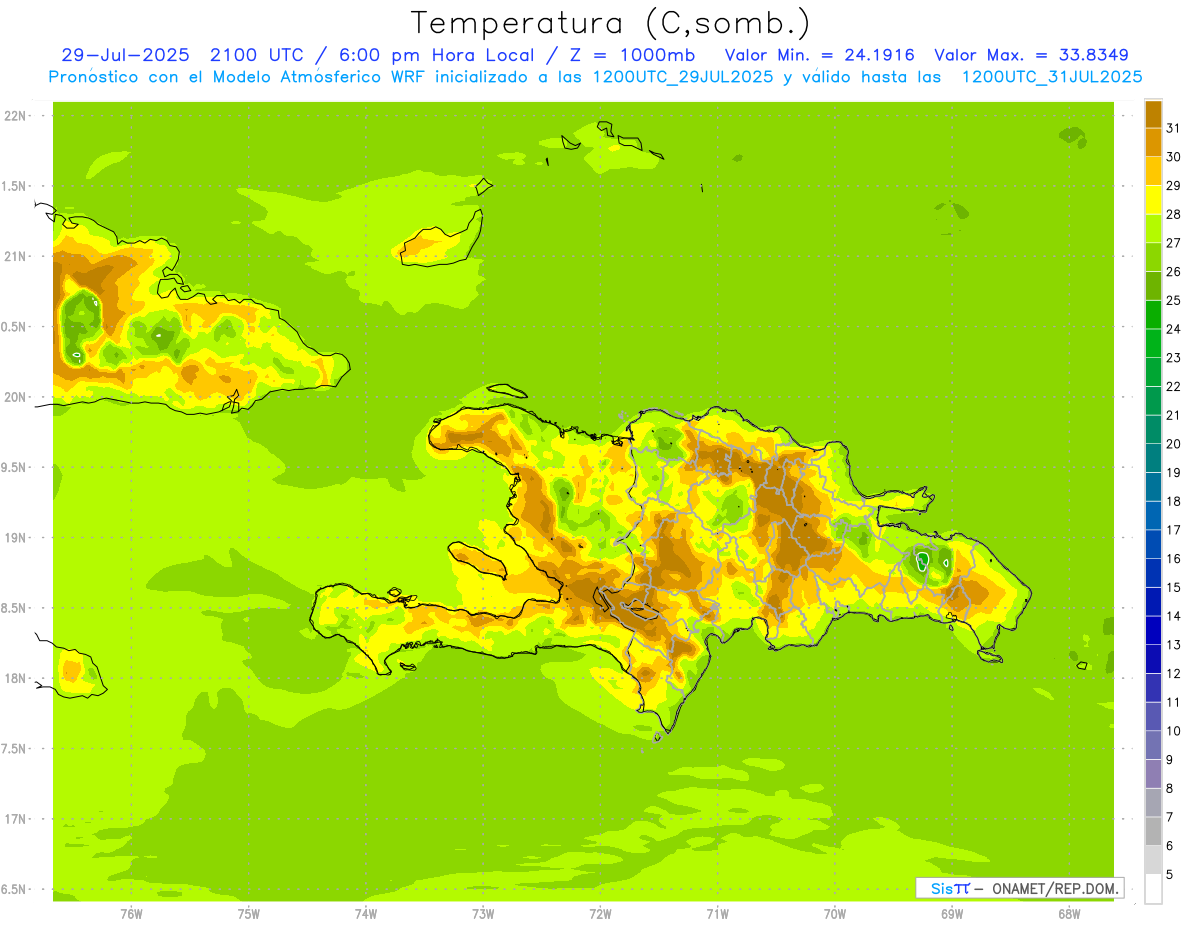
Task: Click the '68W' longitude label
Action: click(1069, 913)
